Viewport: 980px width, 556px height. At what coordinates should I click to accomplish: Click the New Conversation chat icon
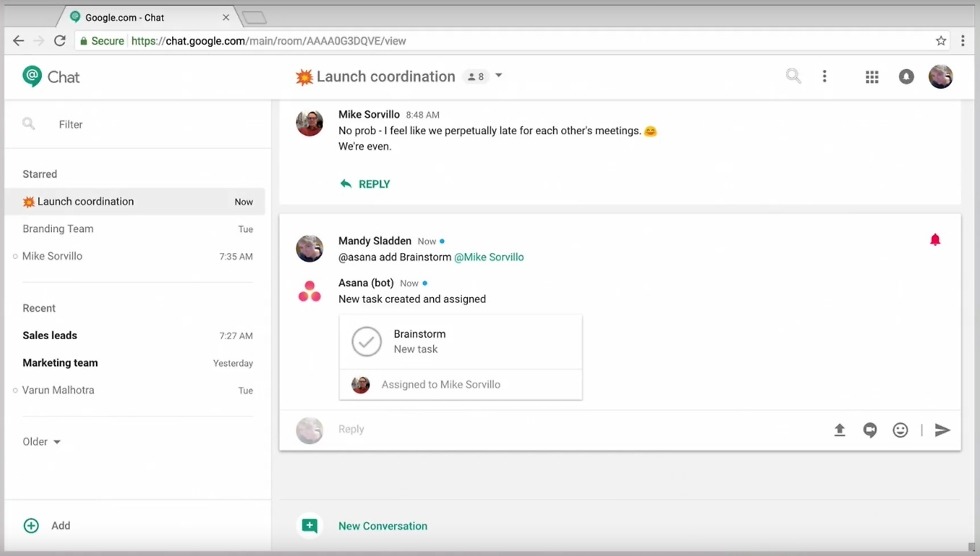click(x=309, y=525)
